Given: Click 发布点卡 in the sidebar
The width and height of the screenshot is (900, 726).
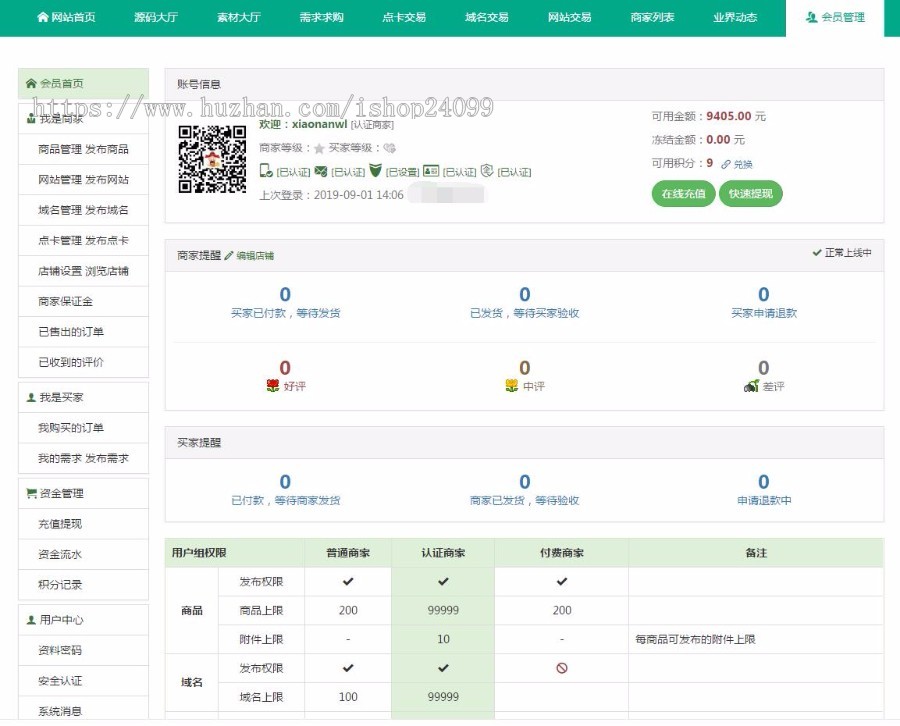Looking at the screenshot, I should pyautogui.click(x=107, y=240).
